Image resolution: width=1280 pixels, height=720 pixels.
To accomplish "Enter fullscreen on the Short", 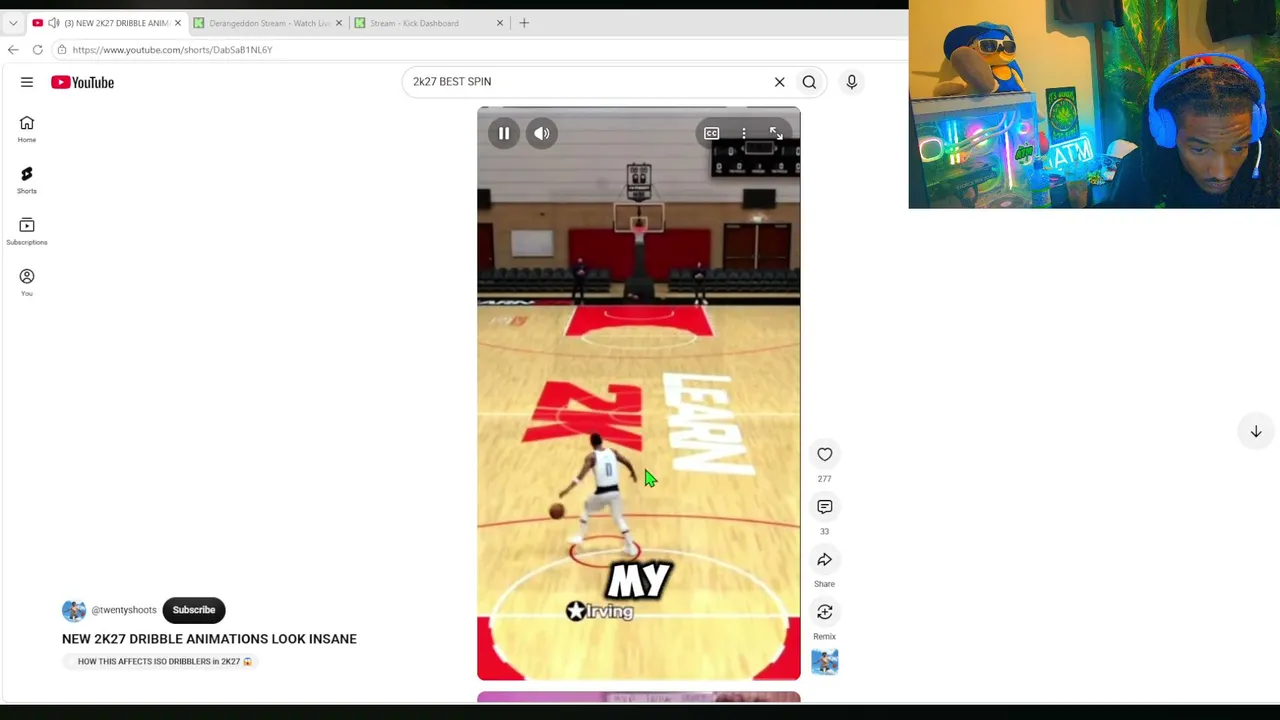I will [x=776, y=133].
